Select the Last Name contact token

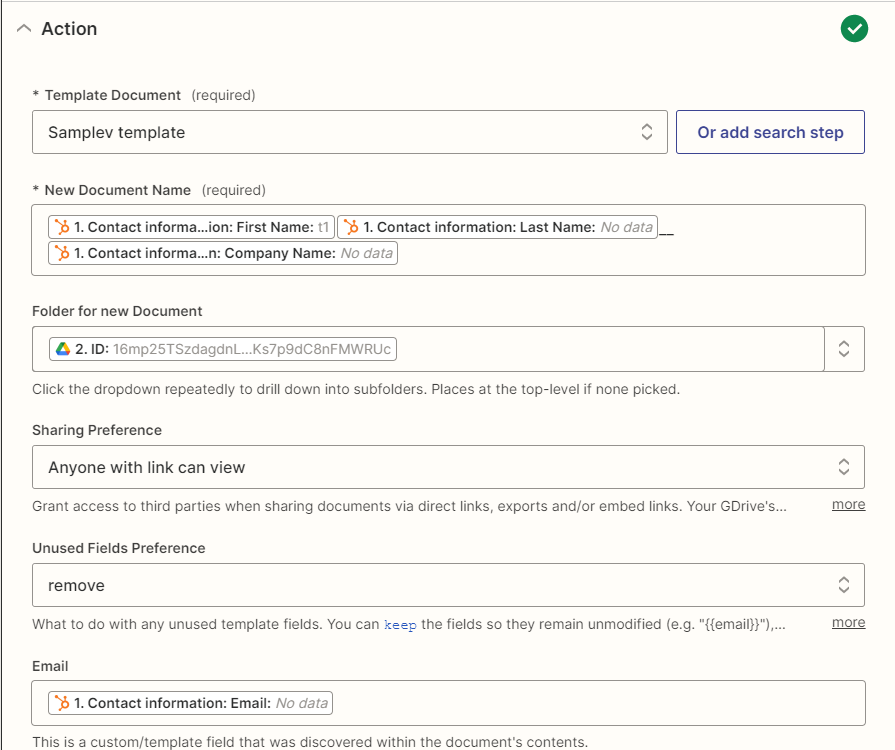click(497, 227)
